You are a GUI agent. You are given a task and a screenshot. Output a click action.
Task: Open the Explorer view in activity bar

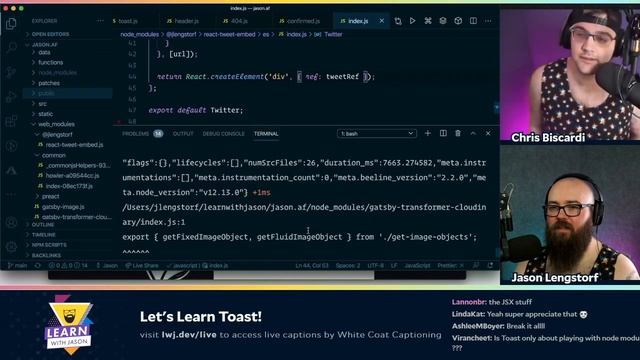[11, 24]
